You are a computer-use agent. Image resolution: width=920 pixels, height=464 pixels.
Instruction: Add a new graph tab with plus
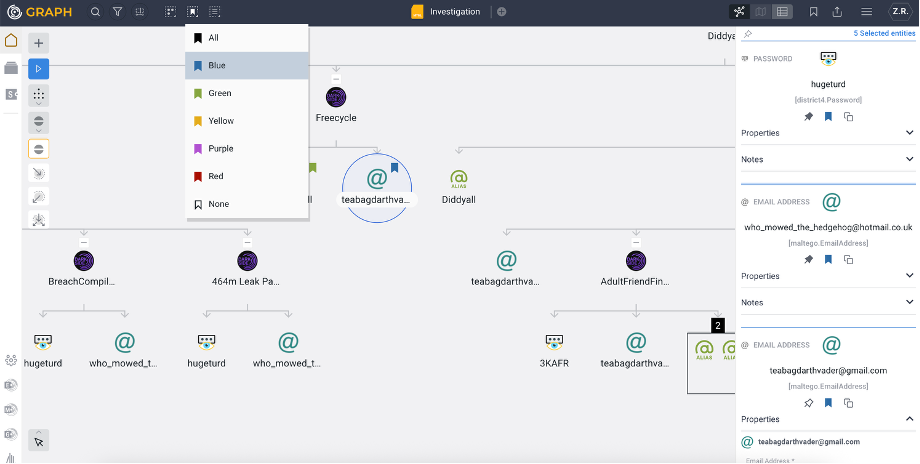(x=502, y=12)
